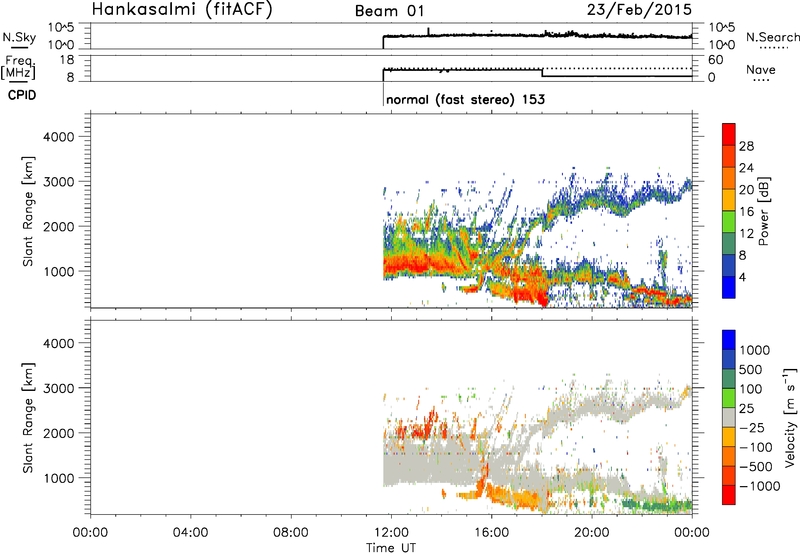Click the "Freq. [MHz]" axis label
Viewport: 800px width, 554px height.
tap(19, 67)
